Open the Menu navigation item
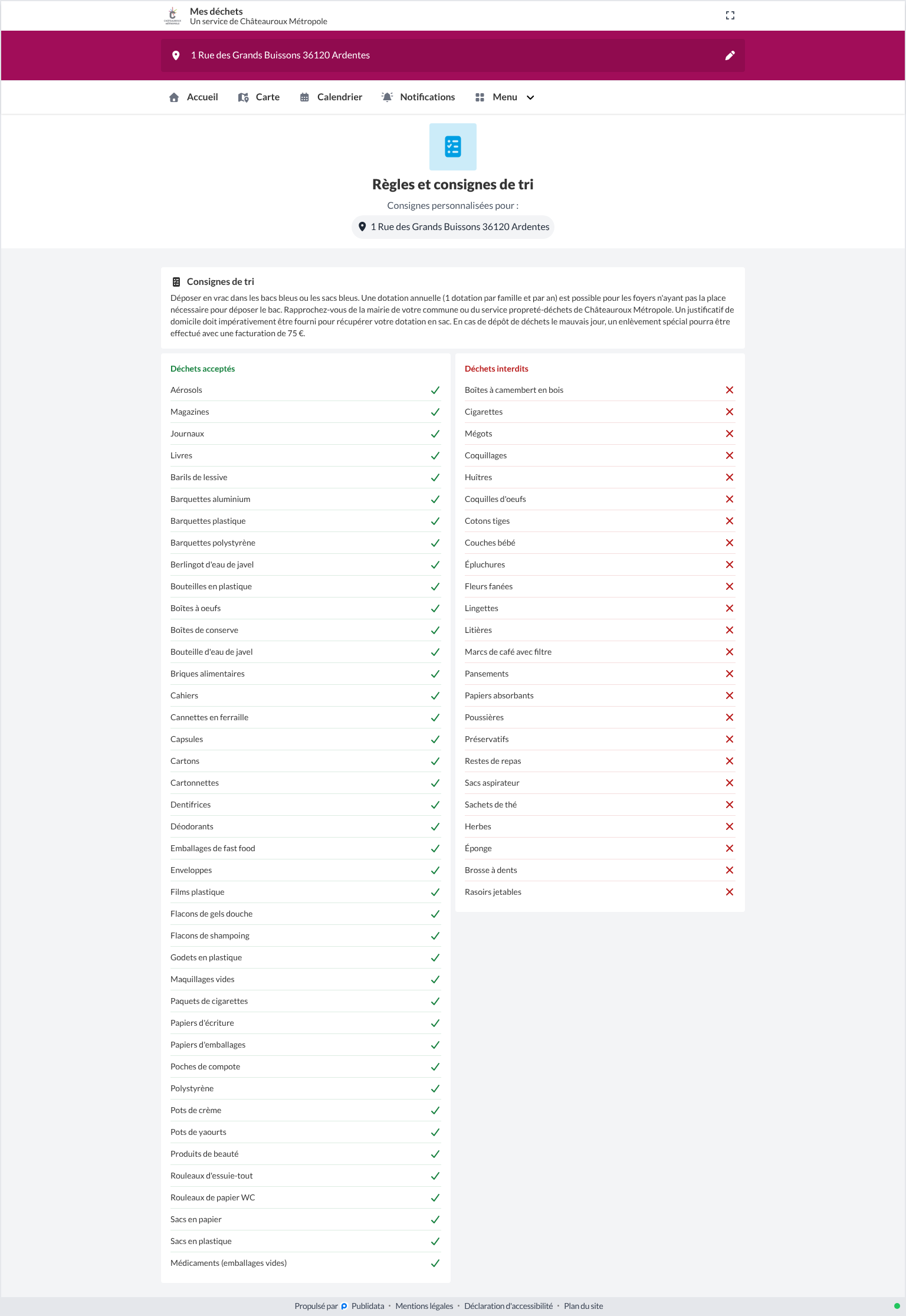Screen dimensions: 906x1316 [504, 97]
